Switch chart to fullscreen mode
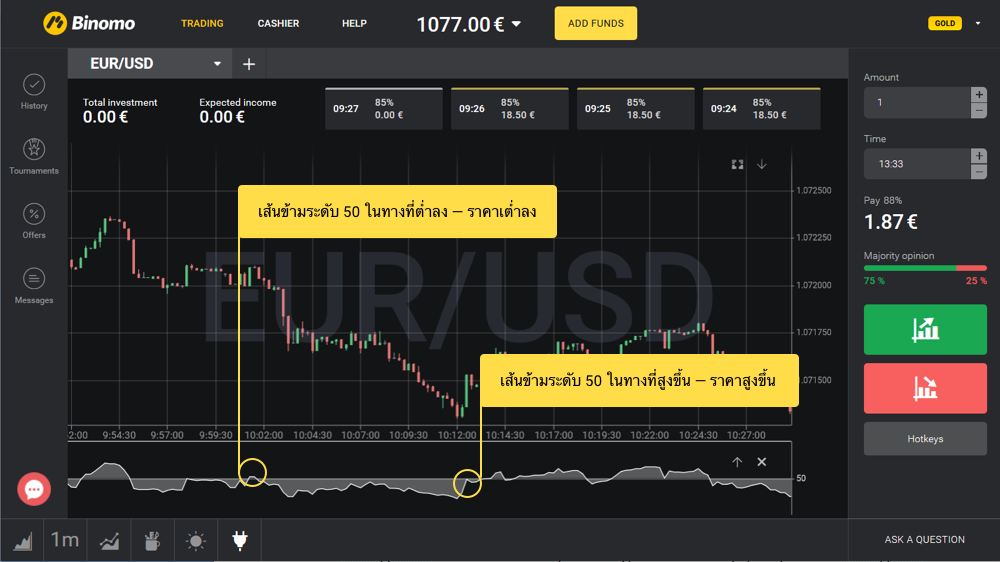1000x562 pixels. [738, 164]
